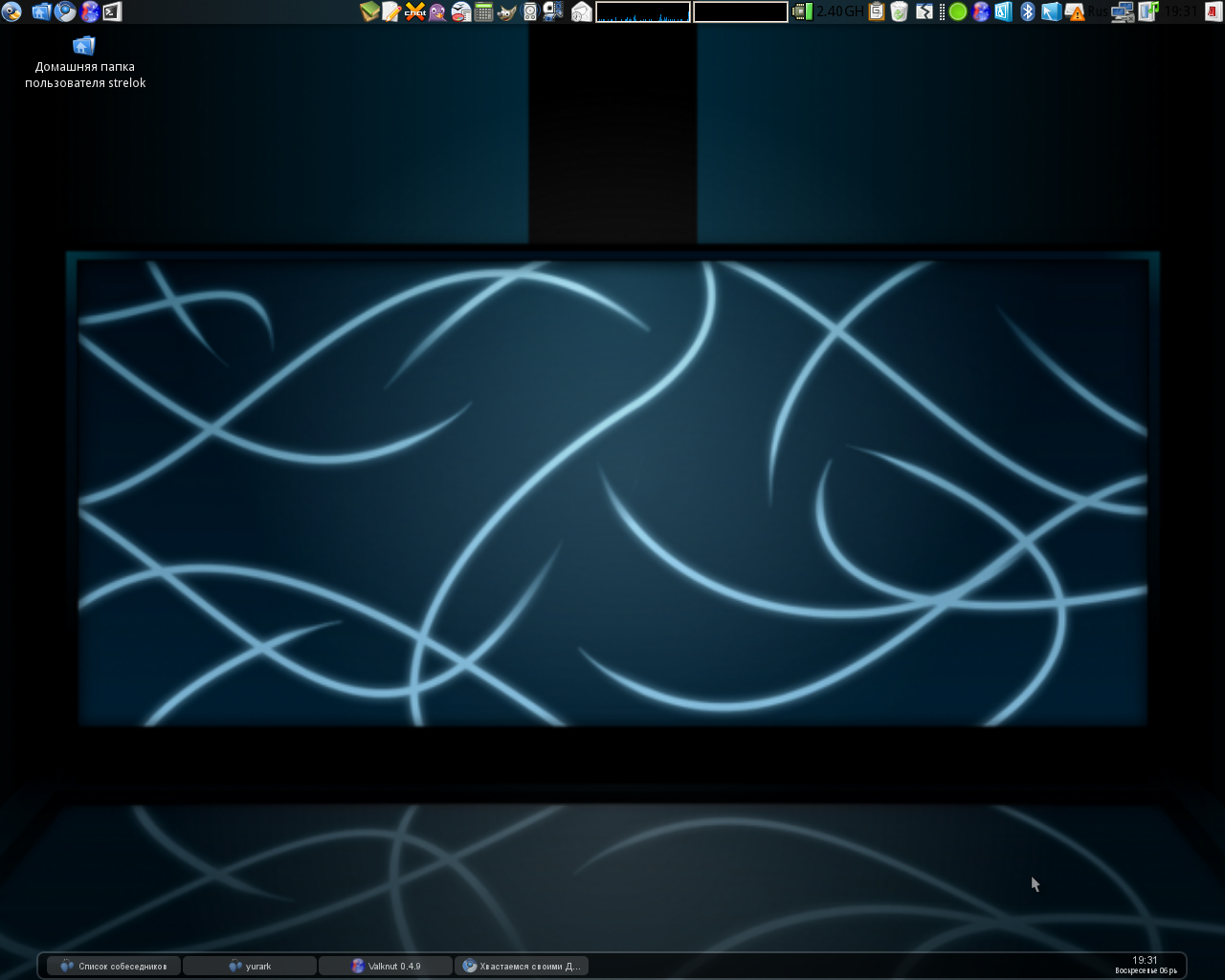Switch to the yurark chat window
This screenshot has width=1225, height=980.
pos(250,966)
